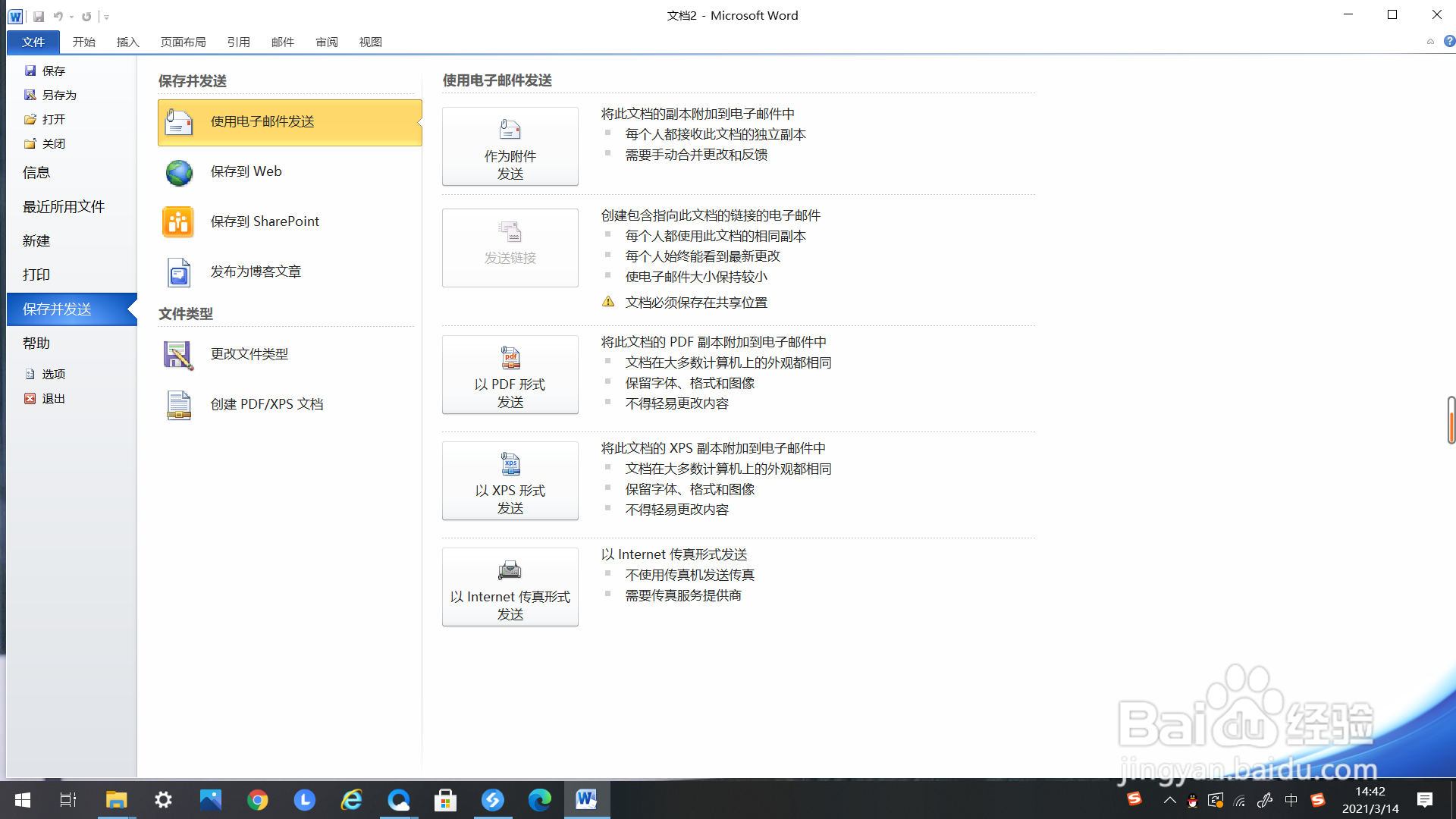
Task: Switch to the 页面布局 ribbon tab
Action: (x=183, y=42)
